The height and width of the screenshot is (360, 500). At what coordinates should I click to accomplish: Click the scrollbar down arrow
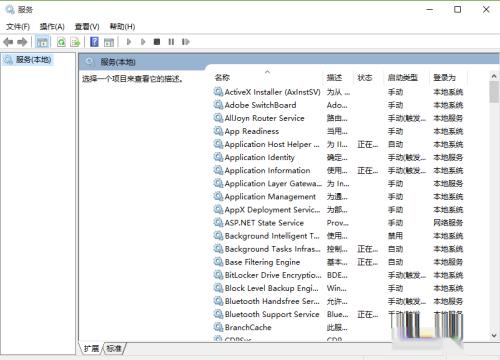click(x=494, y=336)
